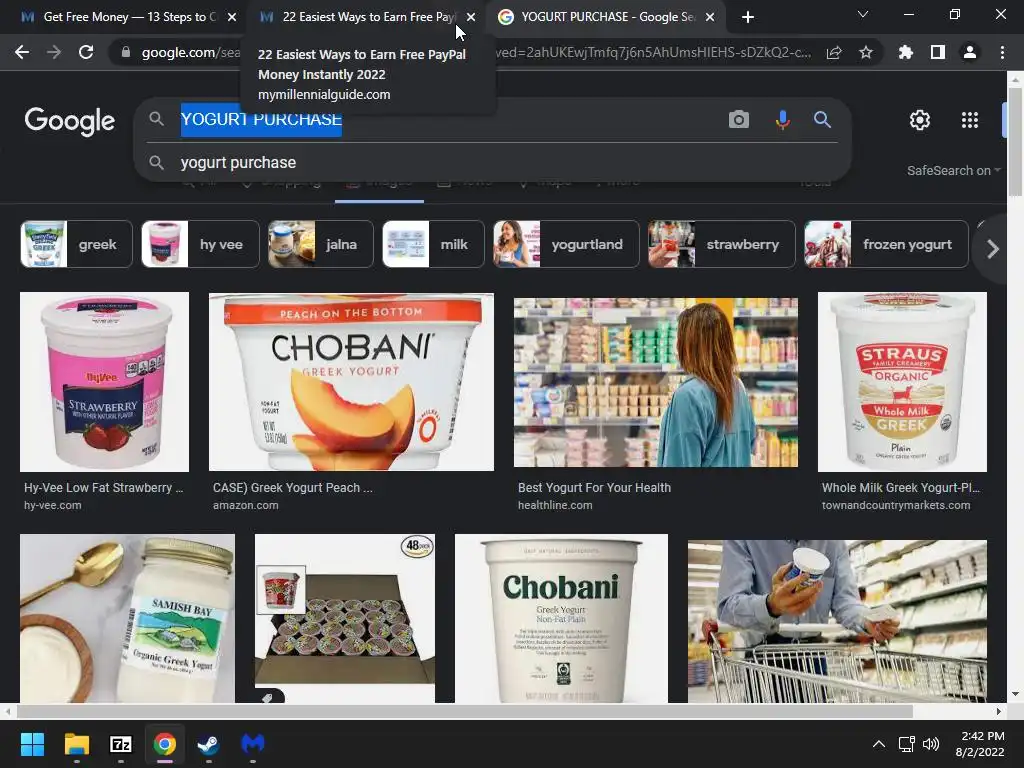Open the share page icon in address bar
This screenshot has width=1024, height=768.
834,53
